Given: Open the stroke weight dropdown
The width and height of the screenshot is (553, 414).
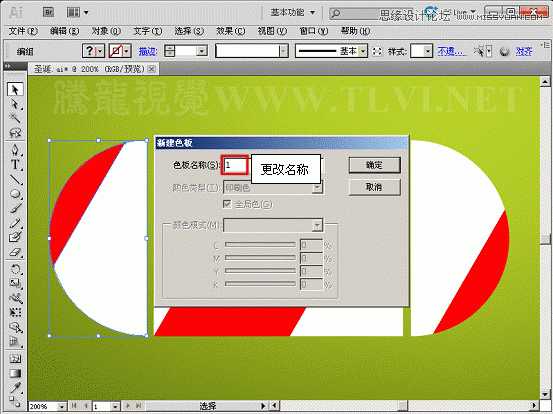Looking at the screenshot, I should [201, 51].
